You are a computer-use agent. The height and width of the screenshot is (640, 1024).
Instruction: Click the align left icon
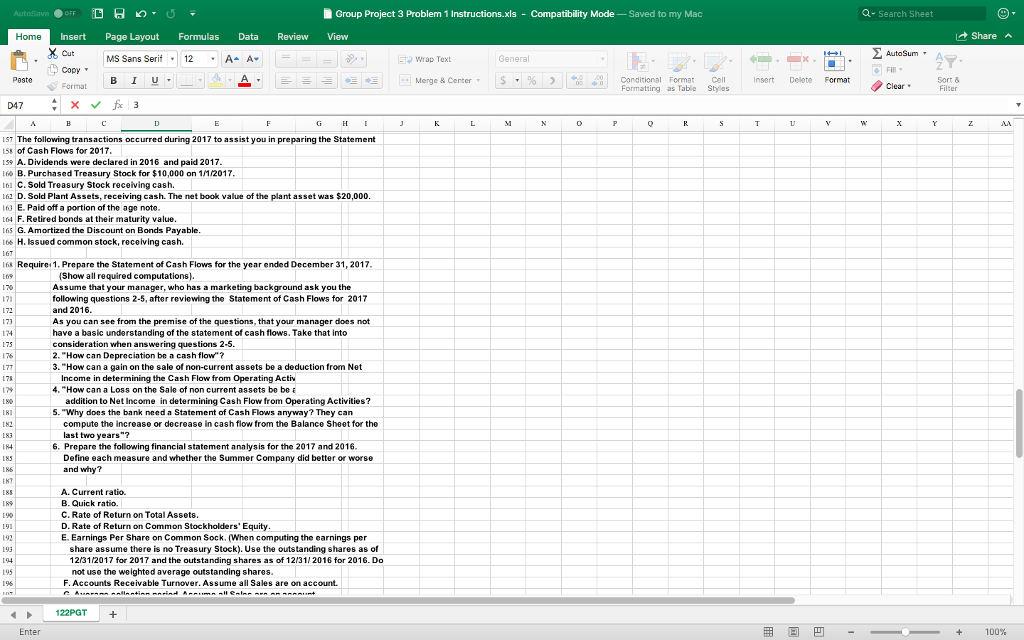(x=285, y=80)
